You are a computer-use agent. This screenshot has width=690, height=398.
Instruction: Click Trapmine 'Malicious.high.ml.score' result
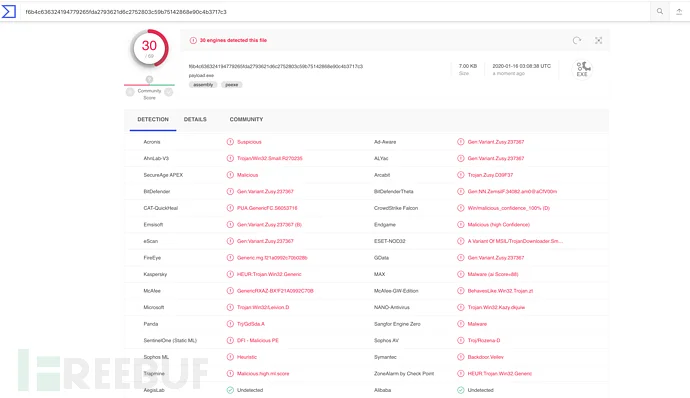[263, 373]
